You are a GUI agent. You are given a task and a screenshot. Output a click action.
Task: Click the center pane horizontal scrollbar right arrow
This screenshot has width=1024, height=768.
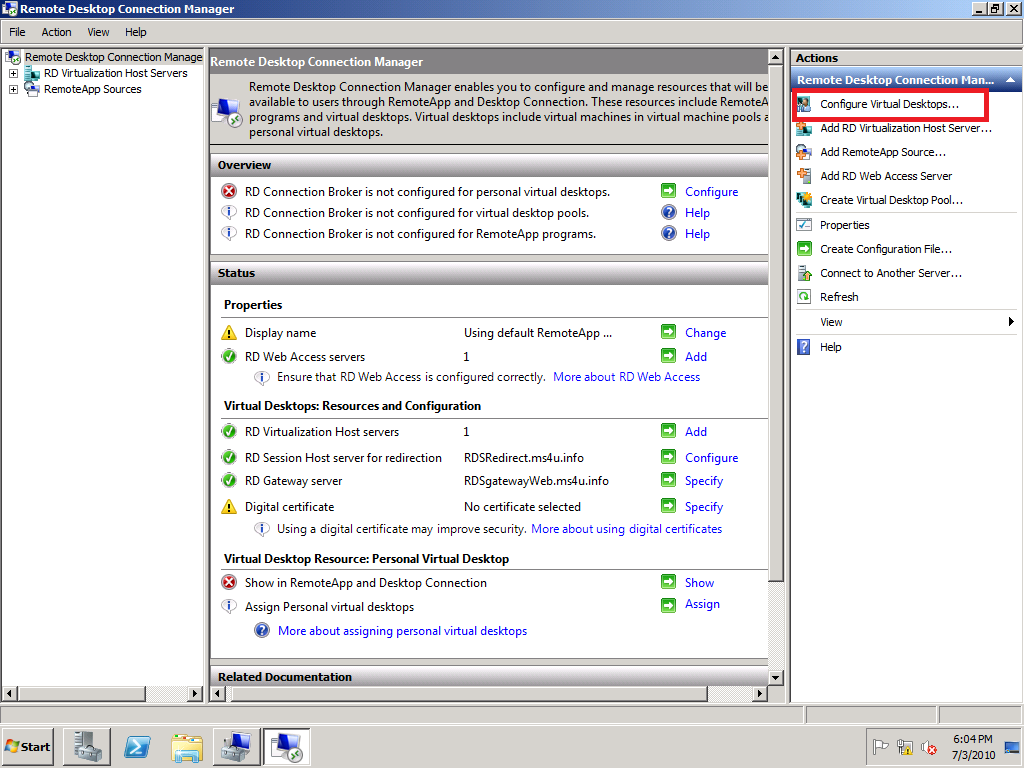[759, 694]
